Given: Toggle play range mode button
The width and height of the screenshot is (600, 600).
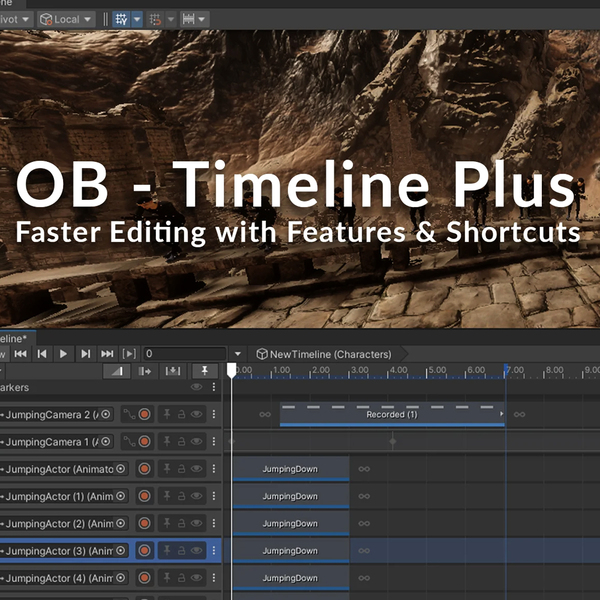Looking at the screenshot, I should 129,354.
